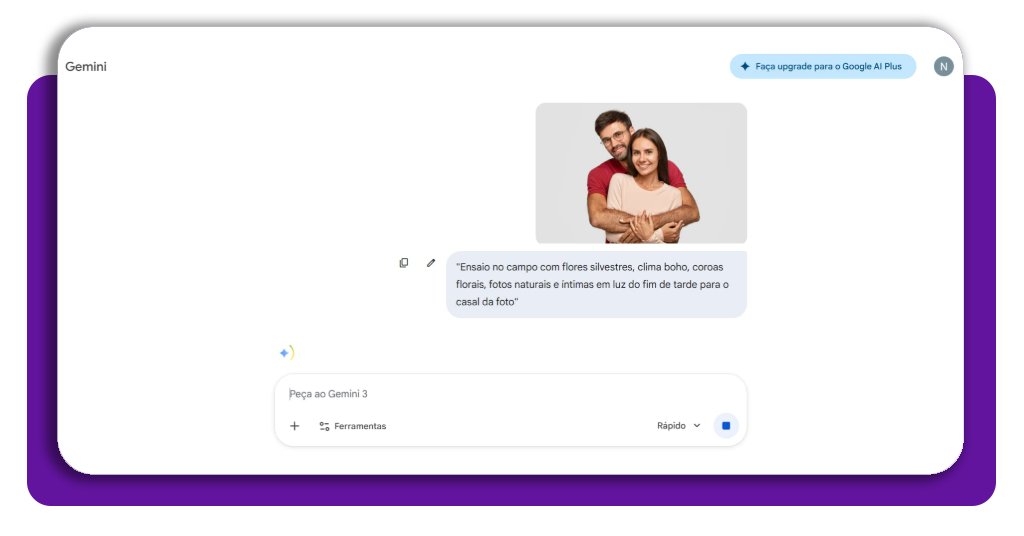Click the last prompt line casal da foto

tap(487, 302)
